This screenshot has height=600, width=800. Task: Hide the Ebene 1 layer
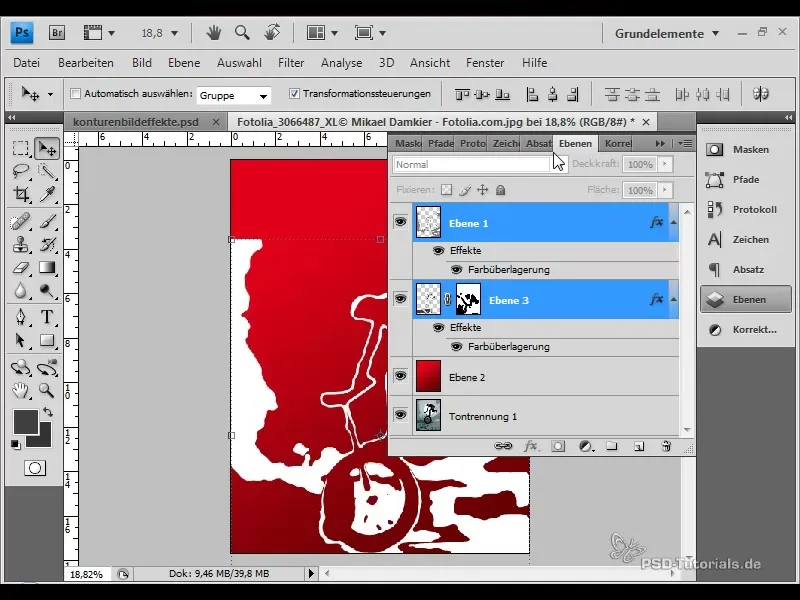[401, 222]
